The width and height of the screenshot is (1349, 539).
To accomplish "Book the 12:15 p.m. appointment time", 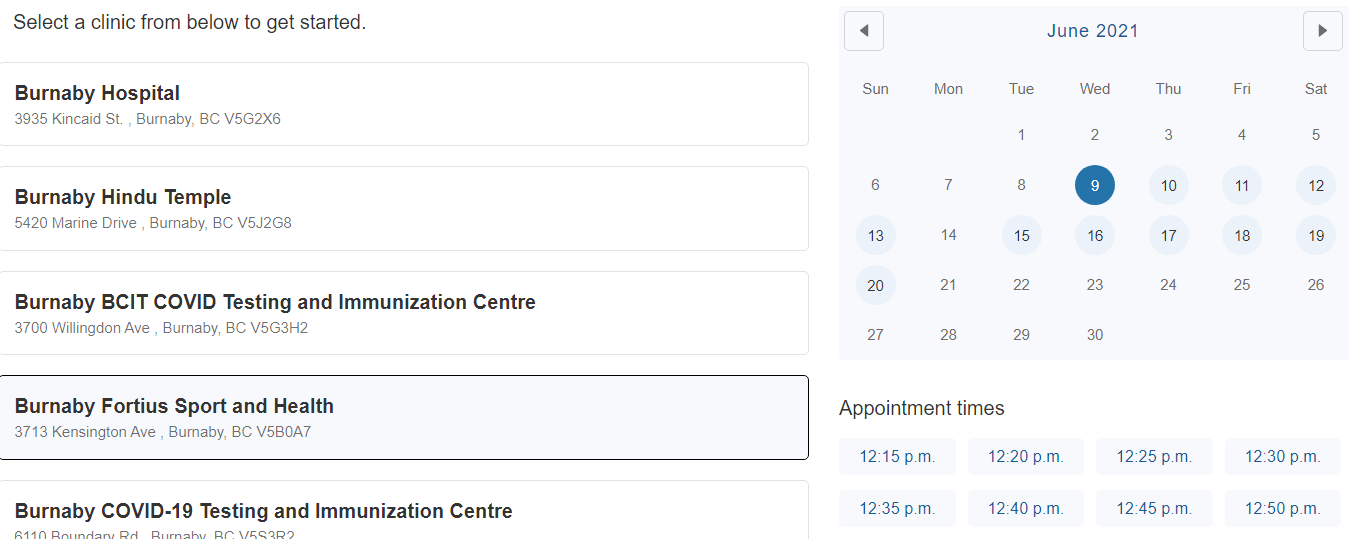I will click(897, 457).
